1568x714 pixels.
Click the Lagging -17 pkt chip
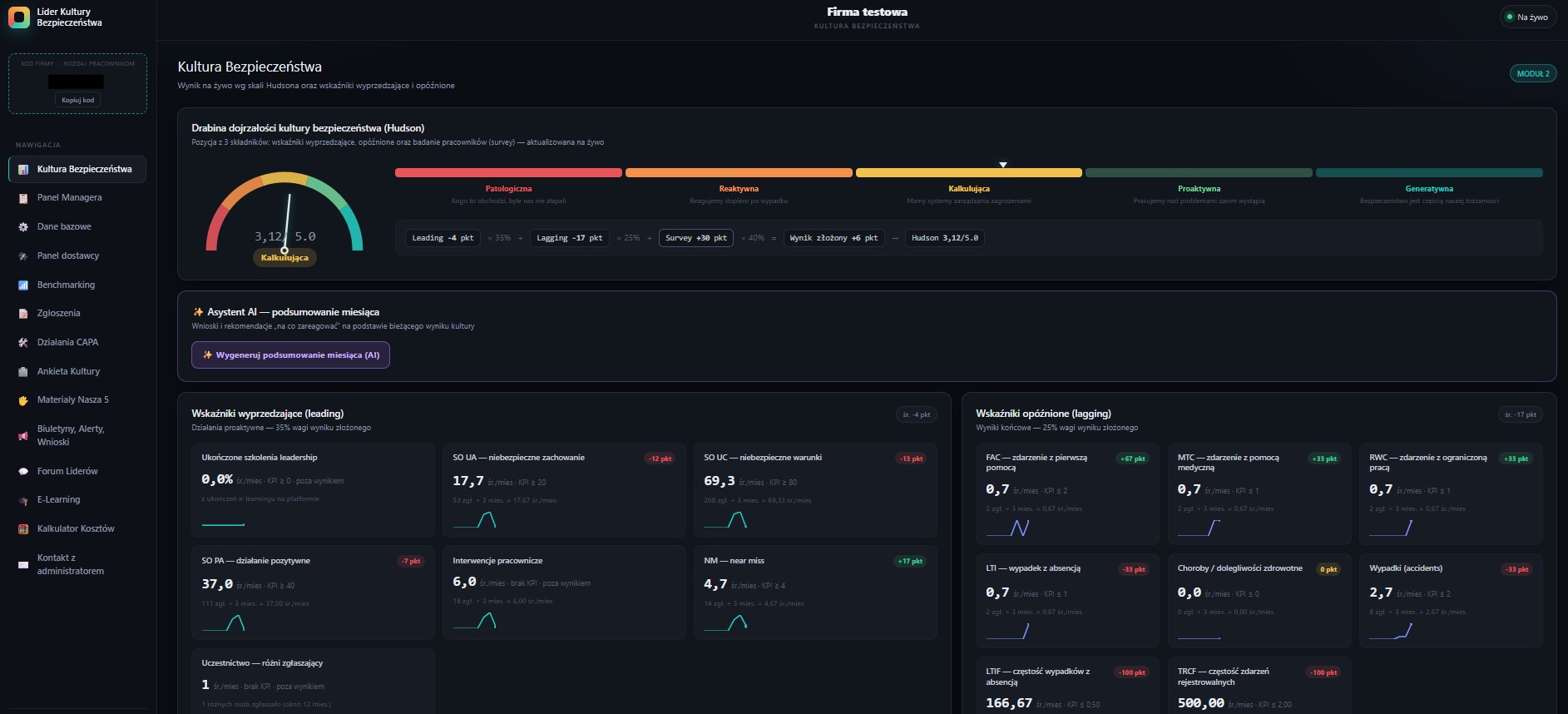coord(569,238)
